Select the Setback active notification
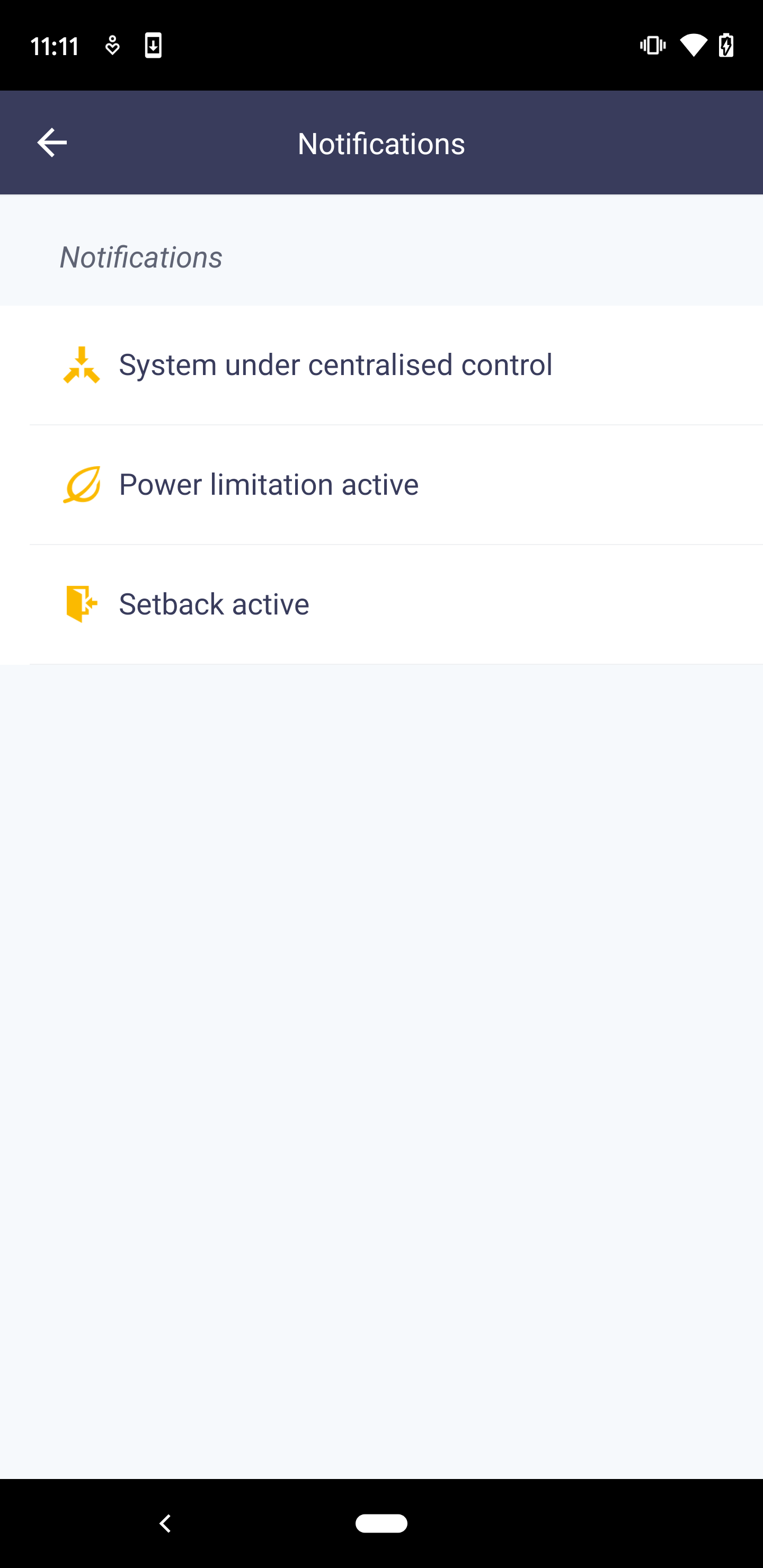The height and width of the screenshot is (1568, 763). (214, 604)
